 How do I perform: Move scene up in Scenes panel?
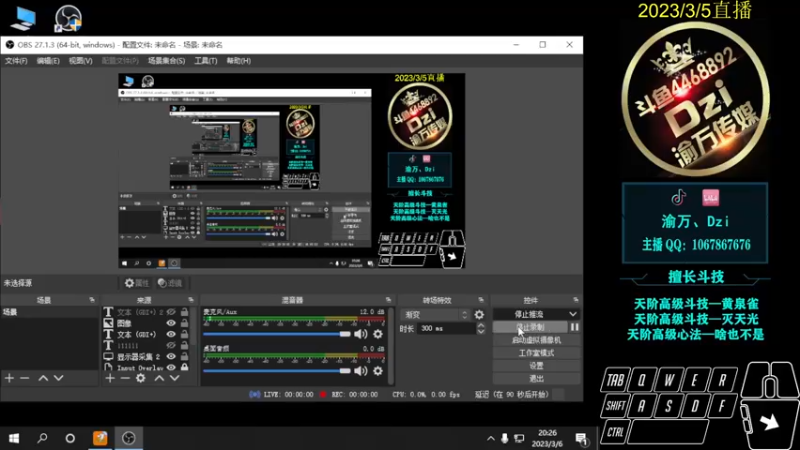pyautogui.click(x=43, y=378)
